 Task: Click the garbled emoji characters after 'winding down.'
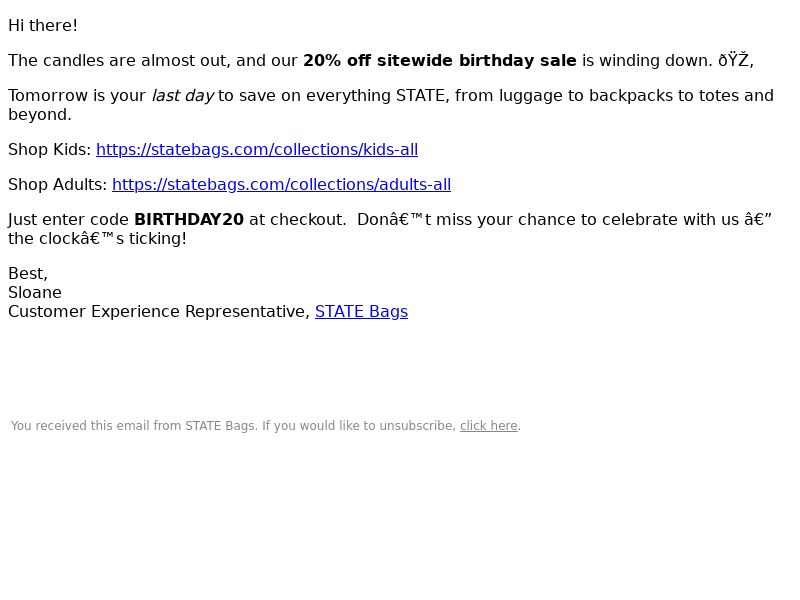pyautogui.click(x=736, y=61)
